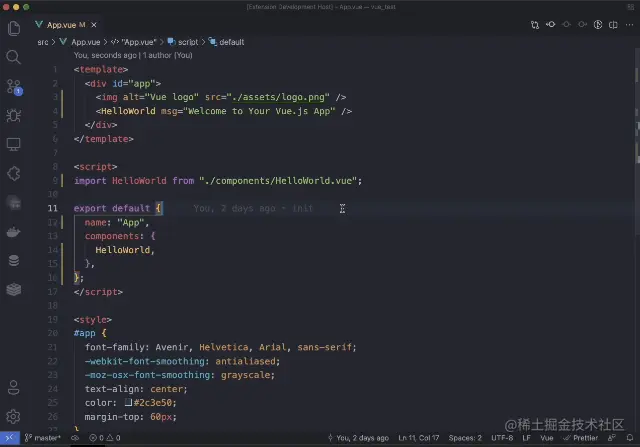Open Source Control view with badge

(14, 87)
